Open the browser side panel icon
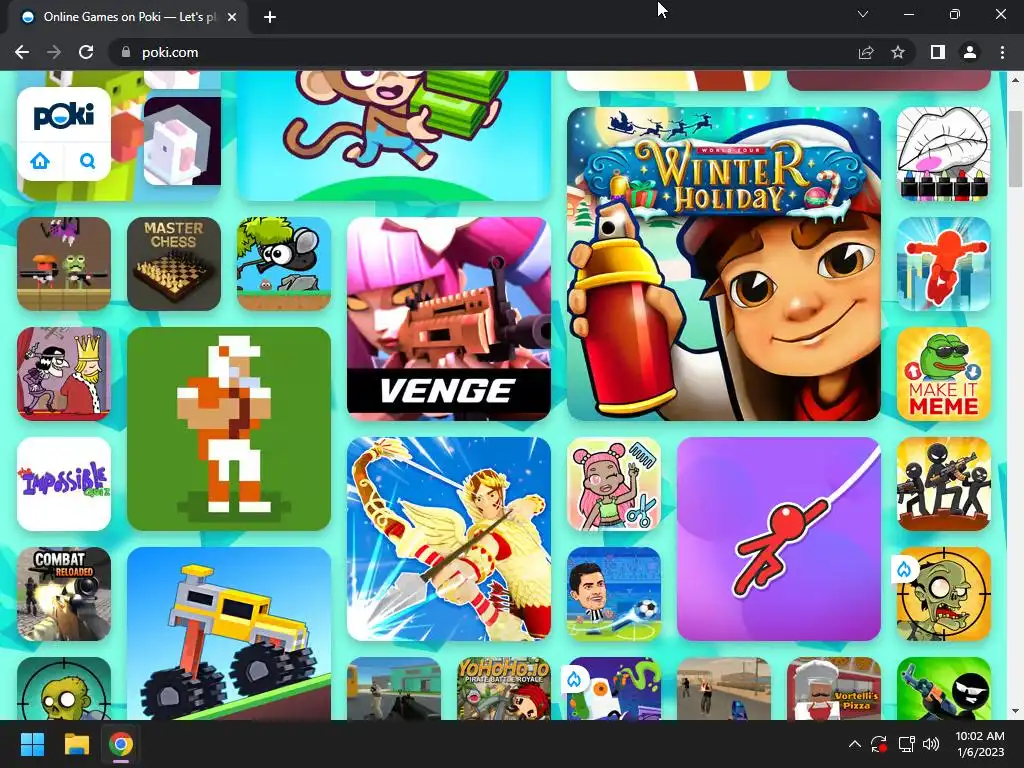1024x768 pixels. [938, 52]
